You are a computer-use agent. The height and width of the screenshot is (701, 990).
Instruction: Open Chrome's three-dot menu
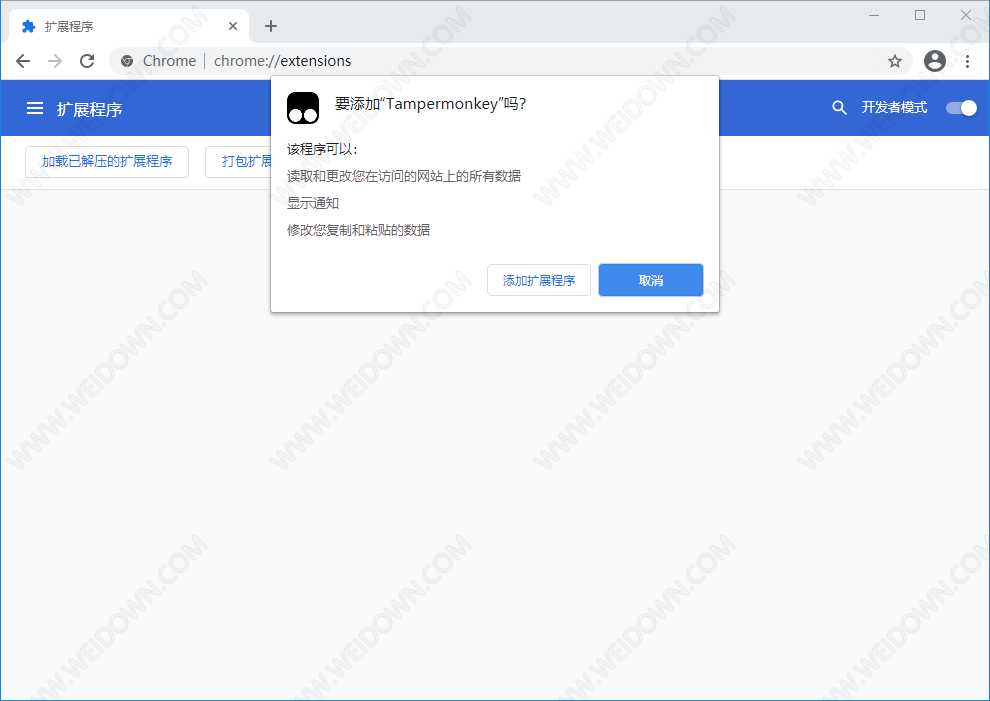(x=967, y=61)
